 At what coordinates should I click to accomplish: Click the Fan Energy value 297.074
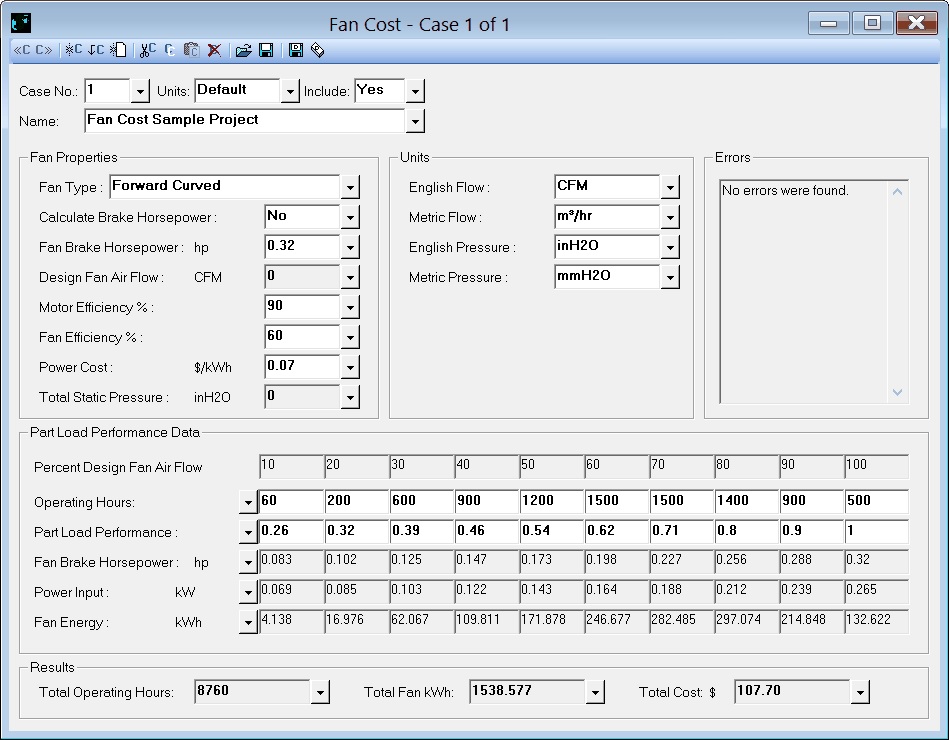[x=747, y=621]
